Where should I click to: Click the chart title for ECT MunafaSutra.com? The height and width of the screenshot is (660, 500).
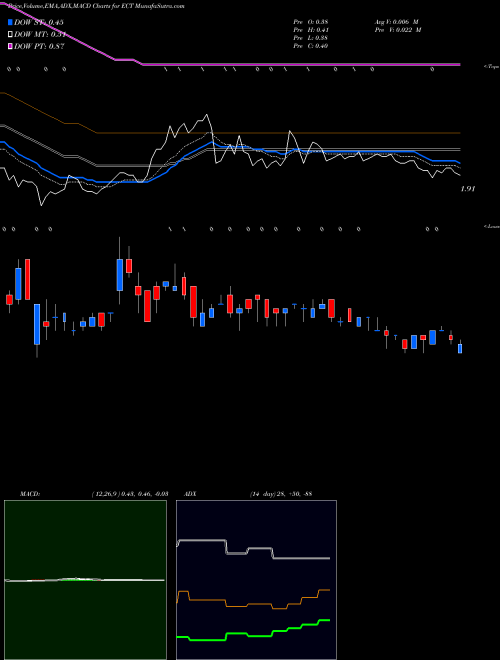click(x=95, y=6)
